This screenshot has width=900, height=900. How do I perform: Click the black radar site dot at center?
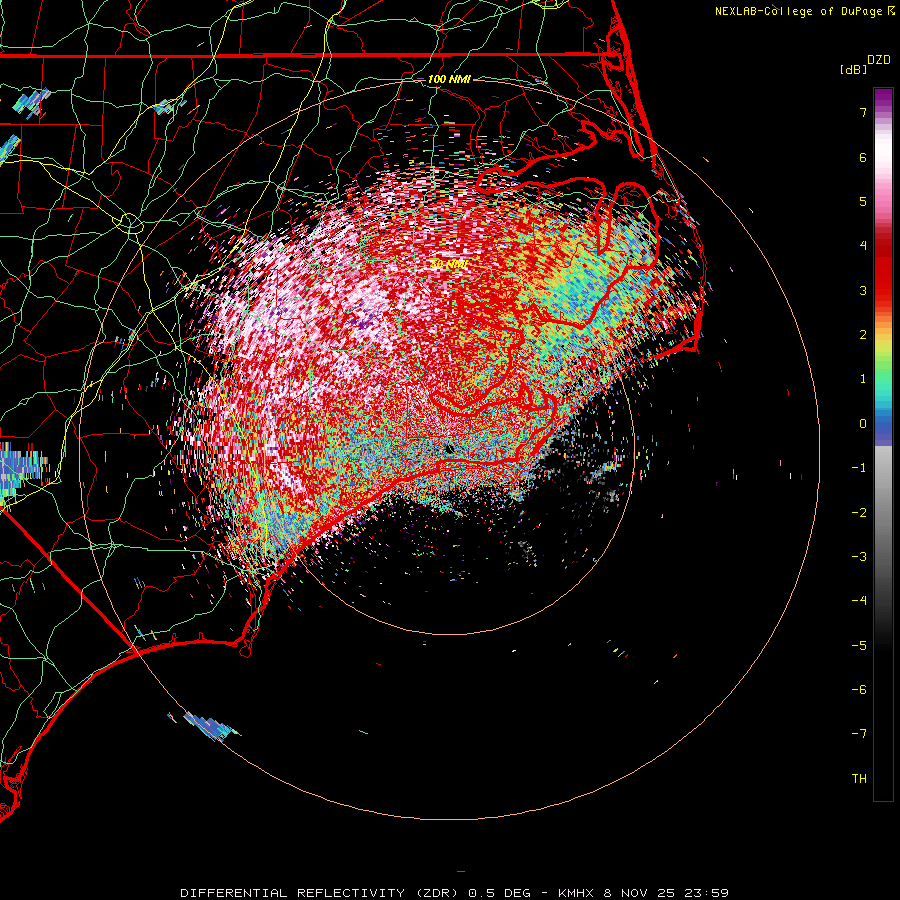point(449,449)
